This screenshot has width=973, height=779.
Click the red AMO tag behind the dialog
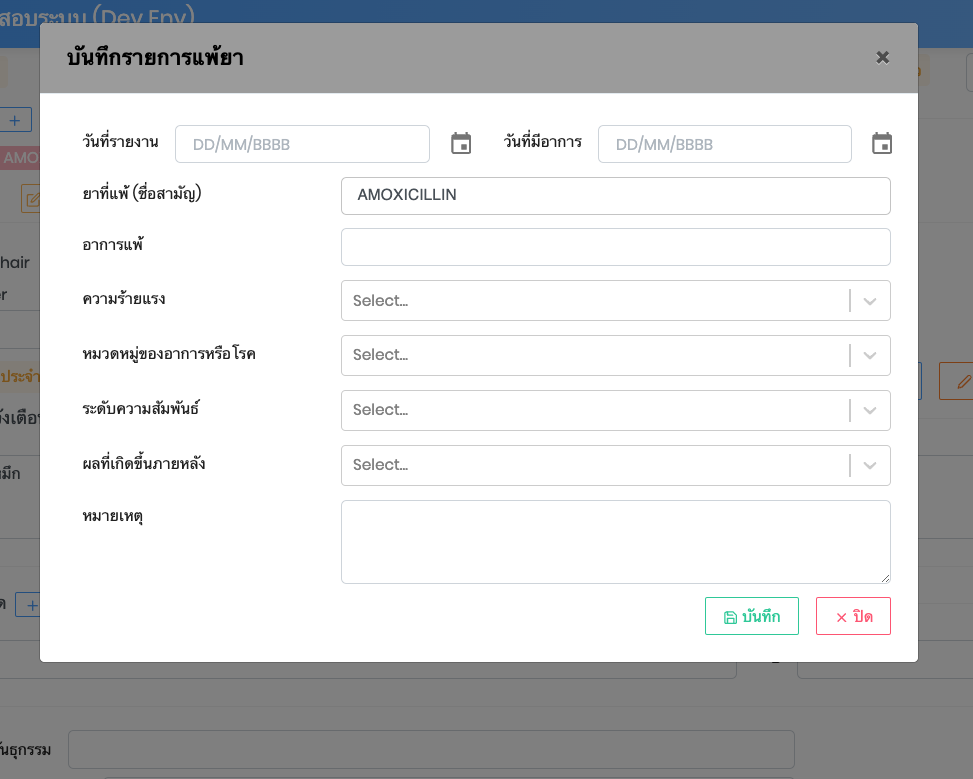point(20,158)
